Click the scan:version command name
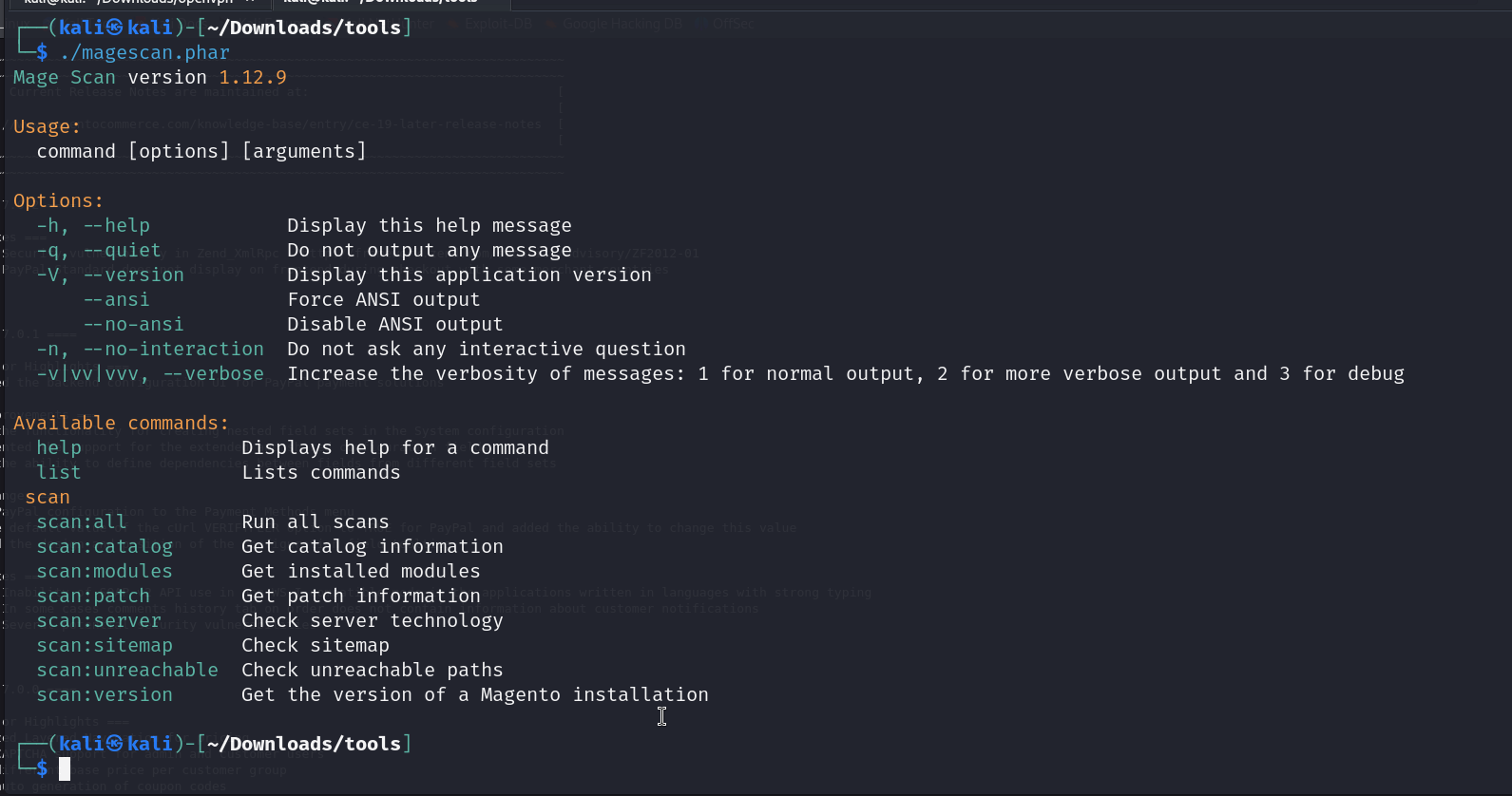 coord(105,695)
